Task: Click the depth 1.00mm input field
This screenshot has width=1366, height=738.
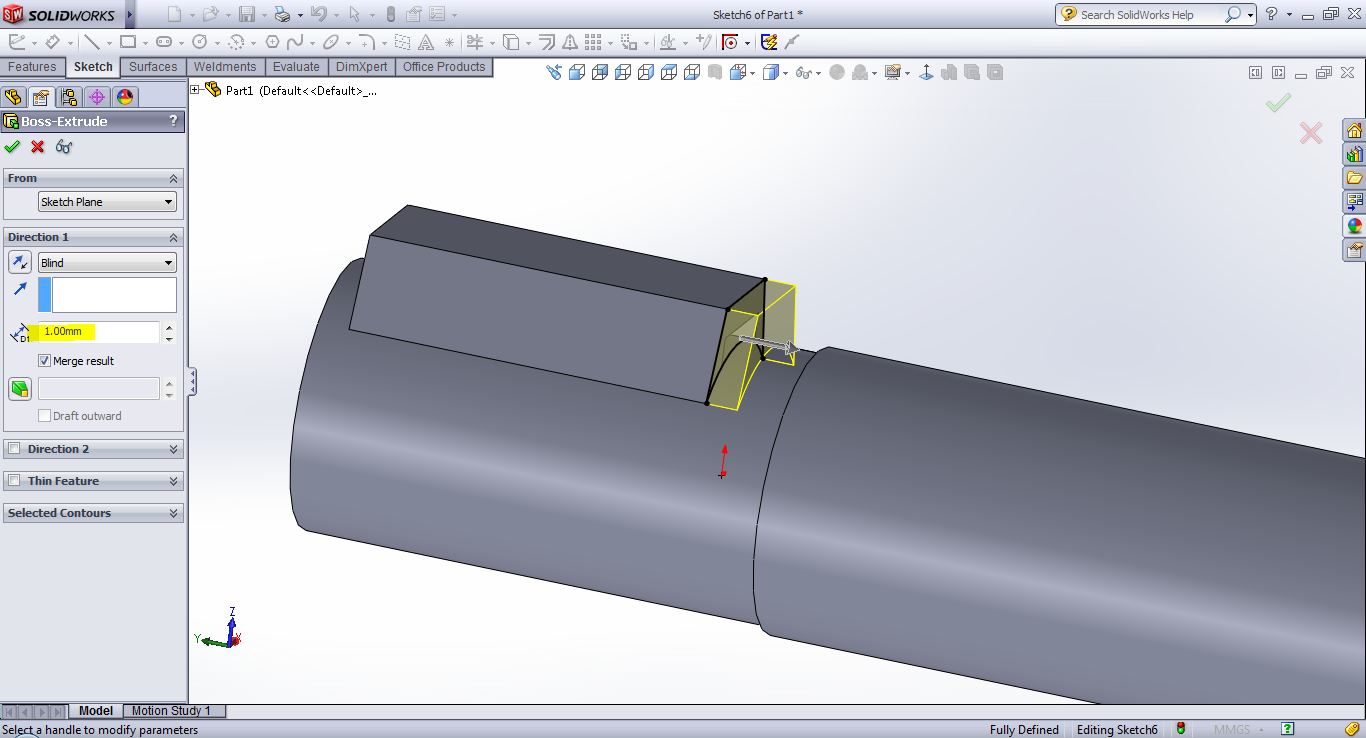Action: (98, 331)
